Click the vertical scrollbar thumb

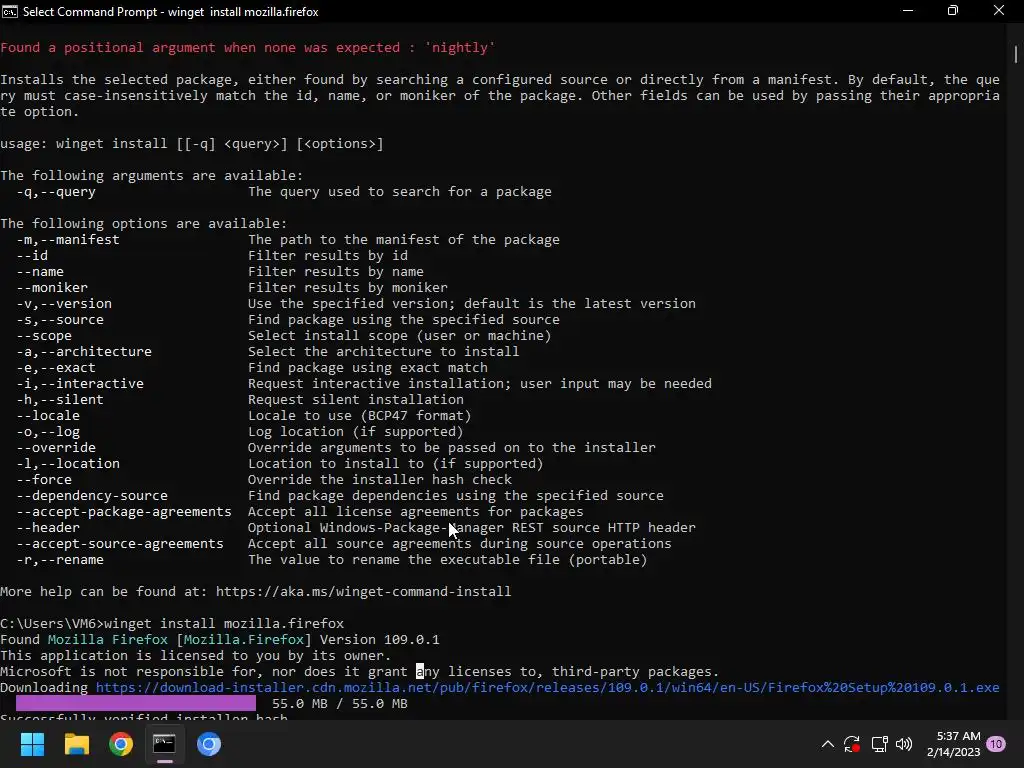[x=1016, y=54]
